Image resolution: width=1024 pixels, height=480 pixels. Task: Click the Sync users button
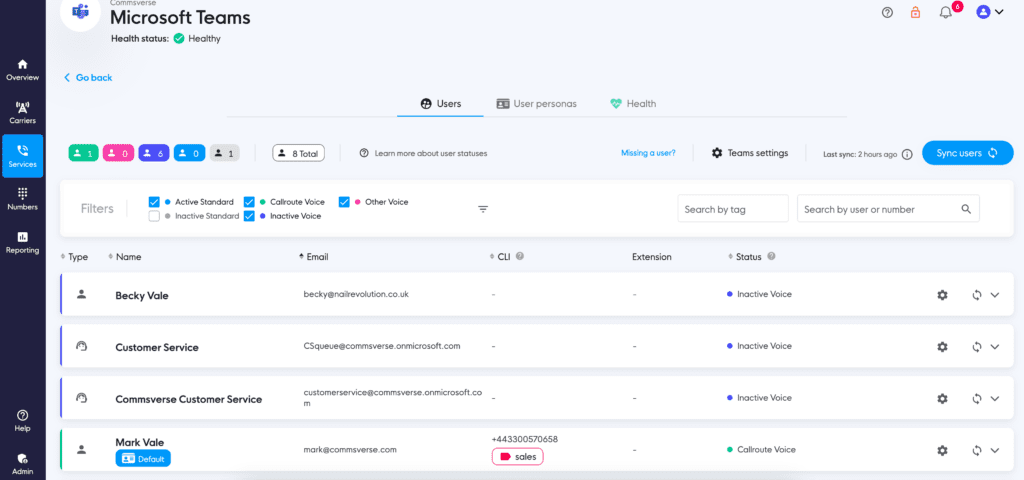(x=967, y=153)
